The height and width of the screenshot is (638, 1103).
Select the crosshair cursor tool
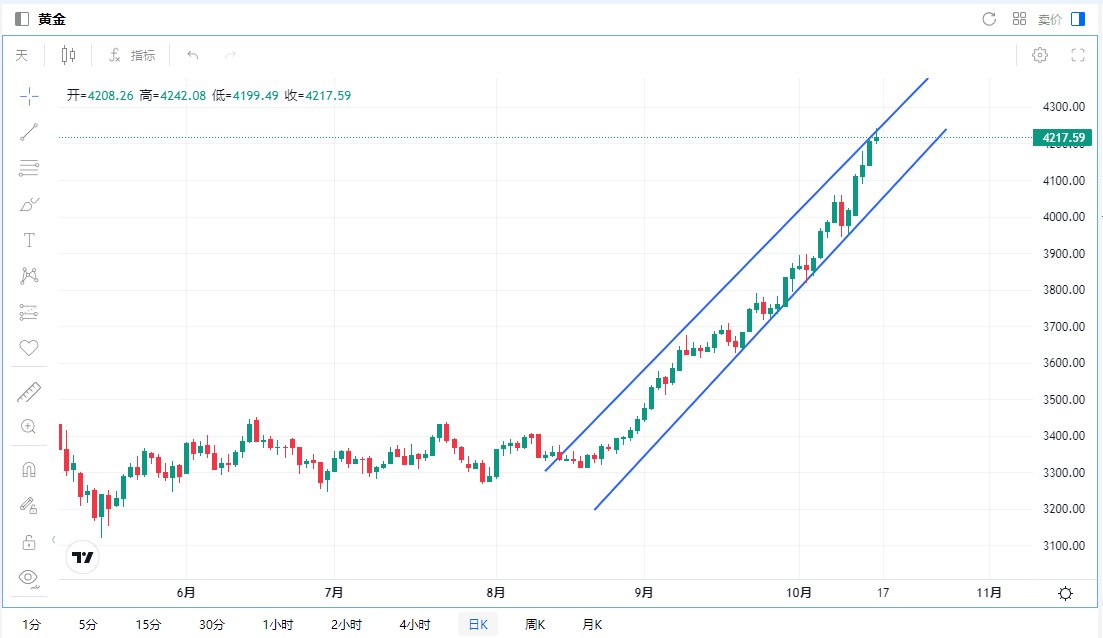29,95
